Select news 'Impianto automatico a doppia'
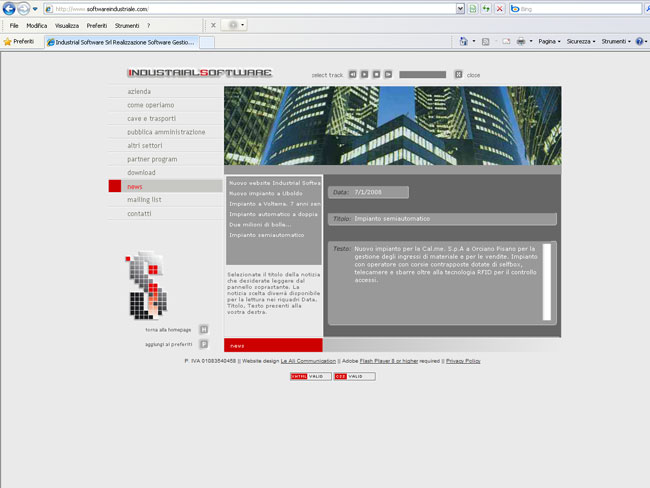 tap(274, 214)
